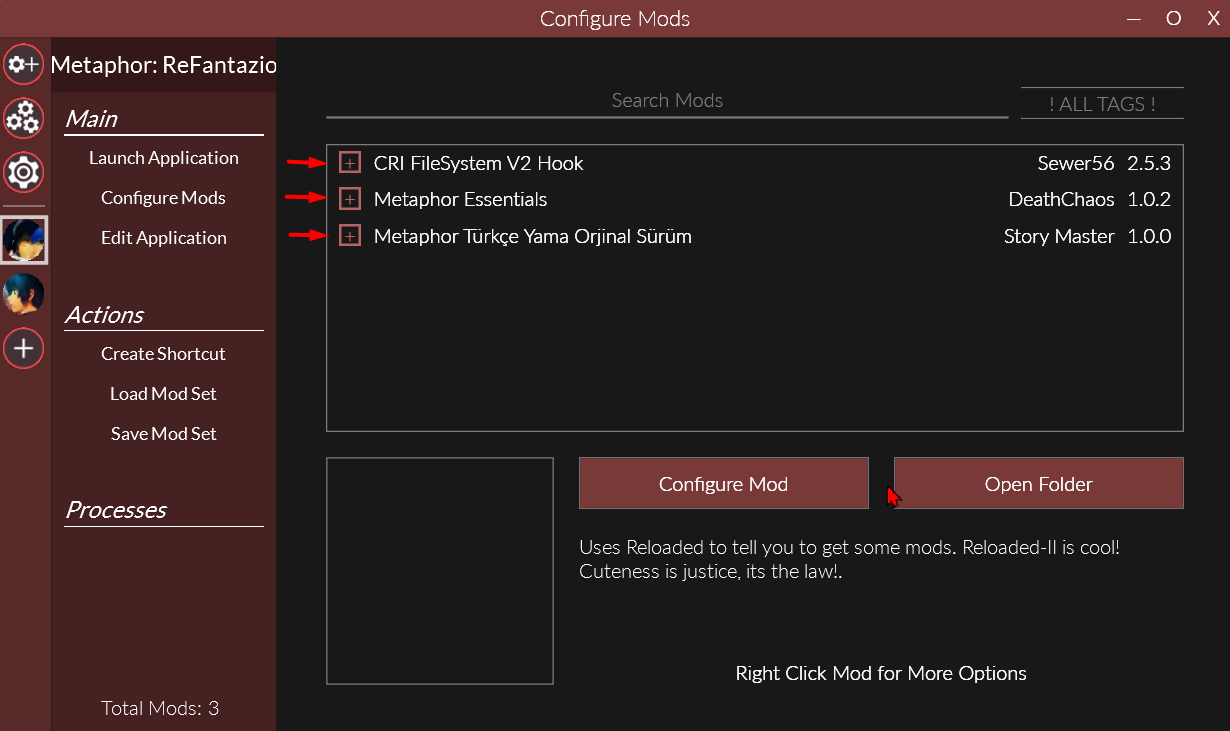Open Edit Application in Main menu
The height and width of the screenshot is (731, 1230).
pos(164,238)
